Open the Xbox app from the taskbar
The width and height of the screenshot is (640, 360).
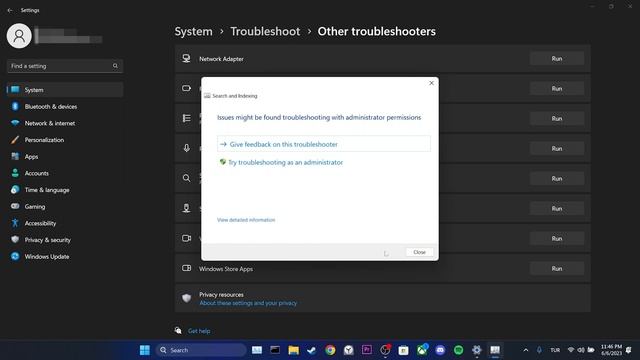[422, 350]
